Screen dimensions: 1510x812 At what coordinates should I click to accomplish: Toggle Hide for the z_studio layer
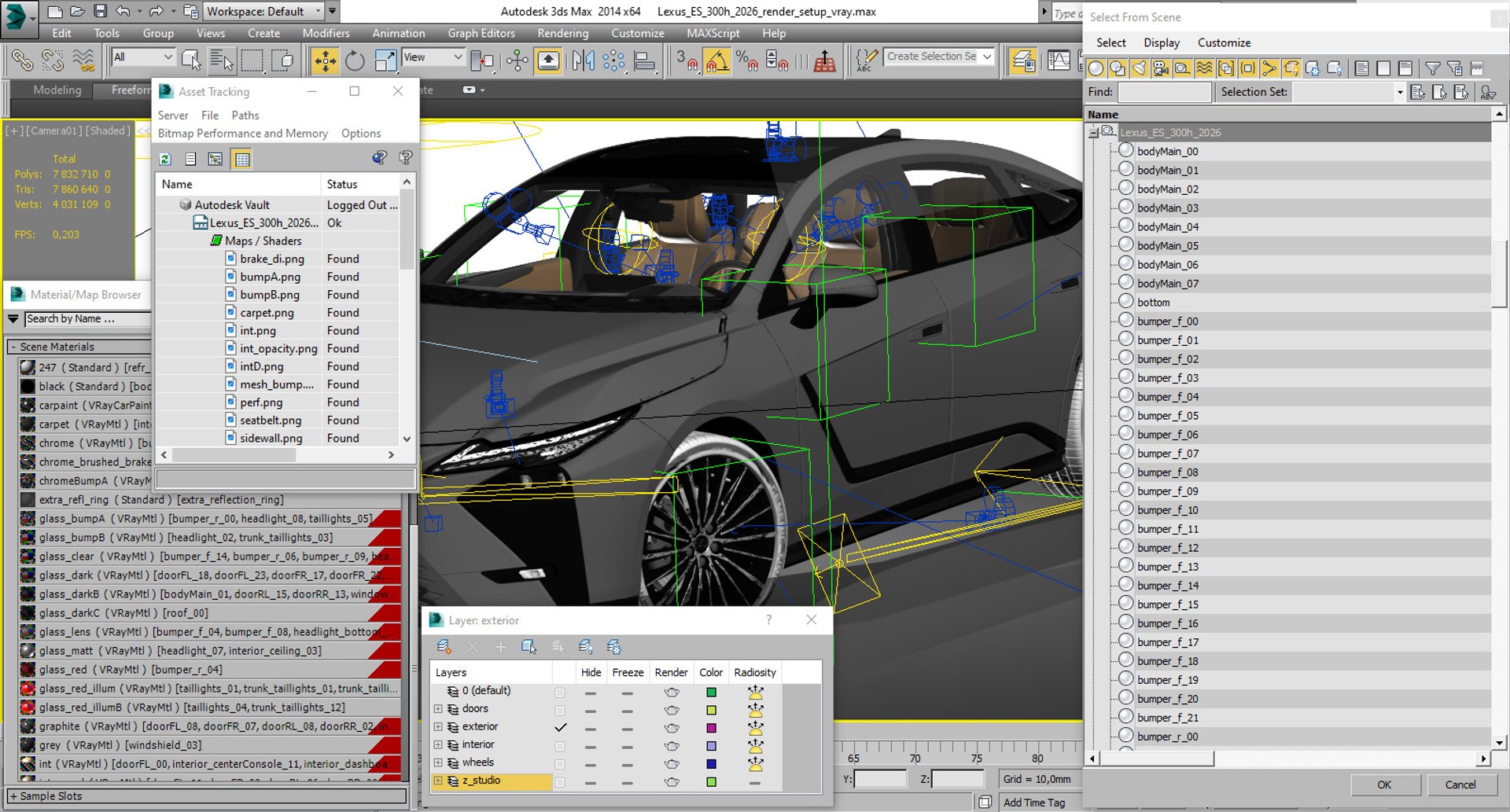pyautogui.click(x=591, y=782)
